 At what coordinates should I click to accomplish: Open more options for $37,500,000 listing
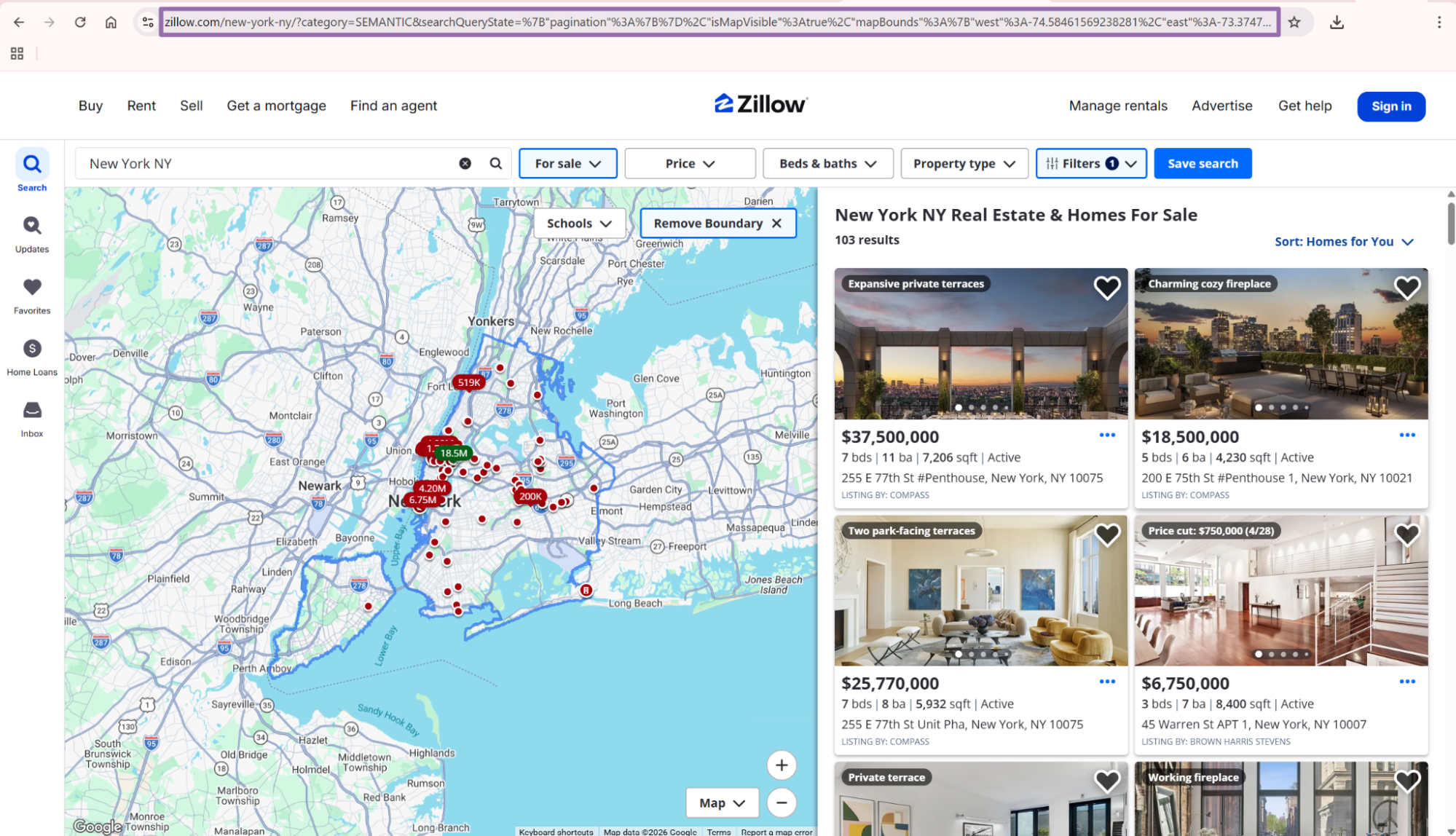click(1107, 435)
